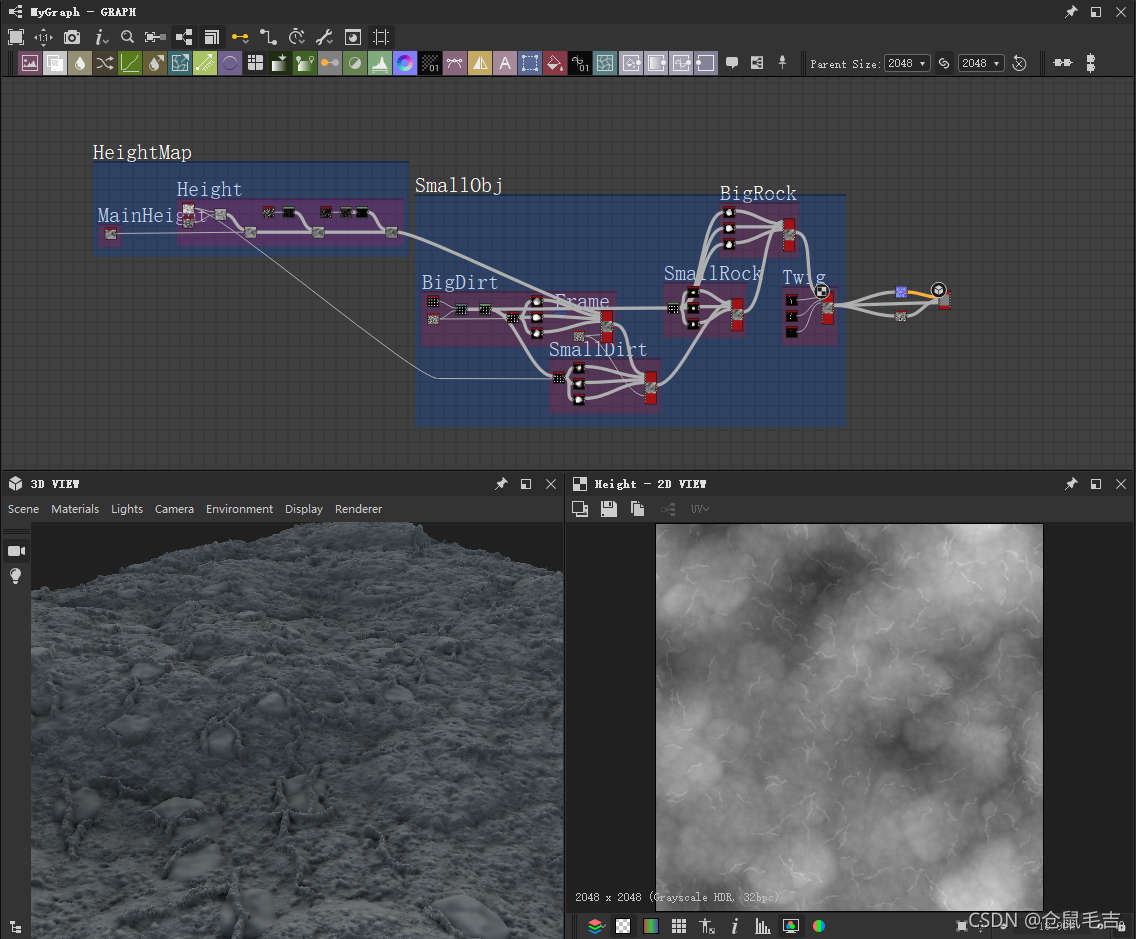The image size is (1136, 939).
Task: Add a Directional Warp node
Action: [180, 63]
